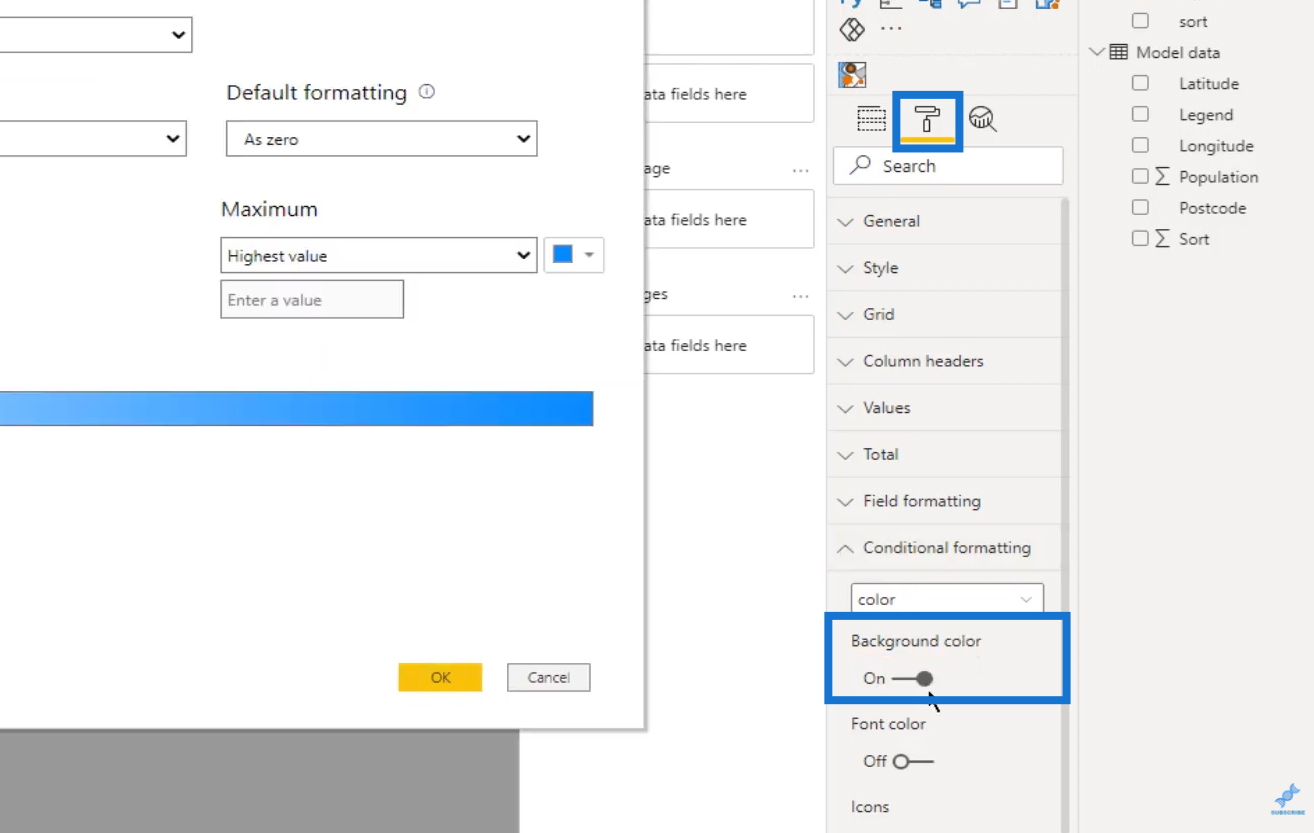Click the format pane Search box
The height and width of the screenshot is (833, 1314).
[948, 166]
